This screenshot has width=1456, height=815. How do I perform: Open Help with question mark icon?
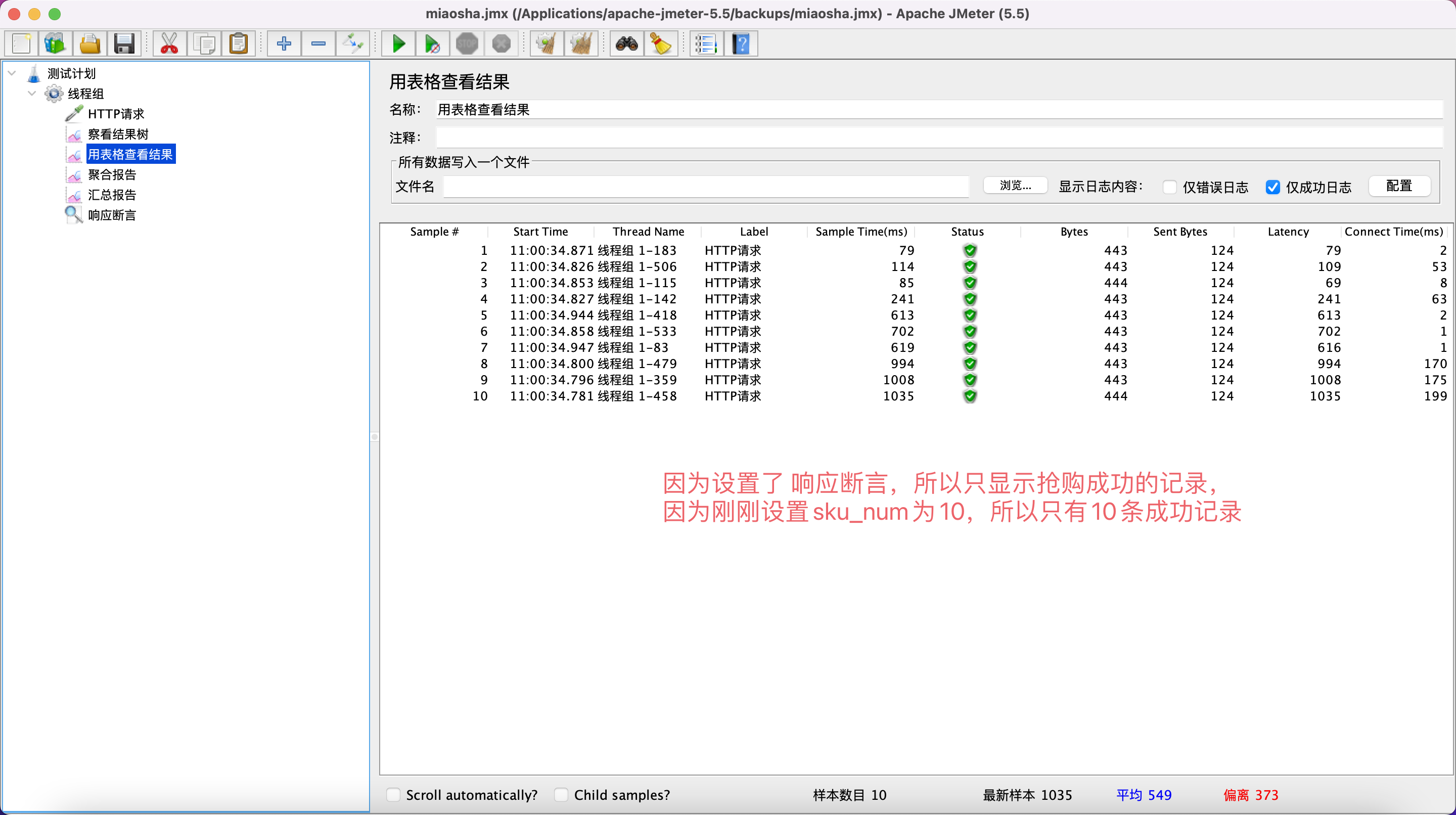741,43
